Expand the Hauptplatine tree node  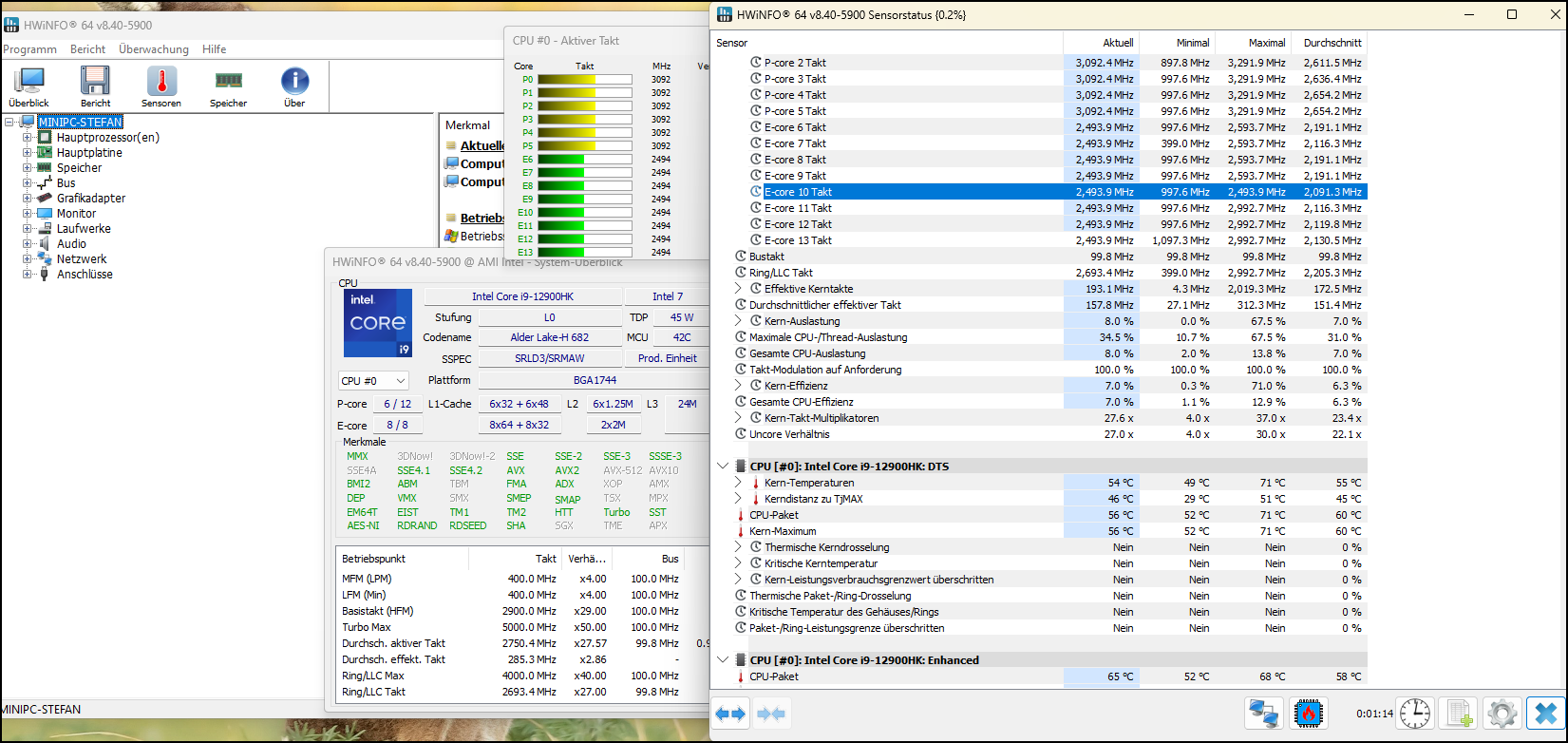coord(28,153)
